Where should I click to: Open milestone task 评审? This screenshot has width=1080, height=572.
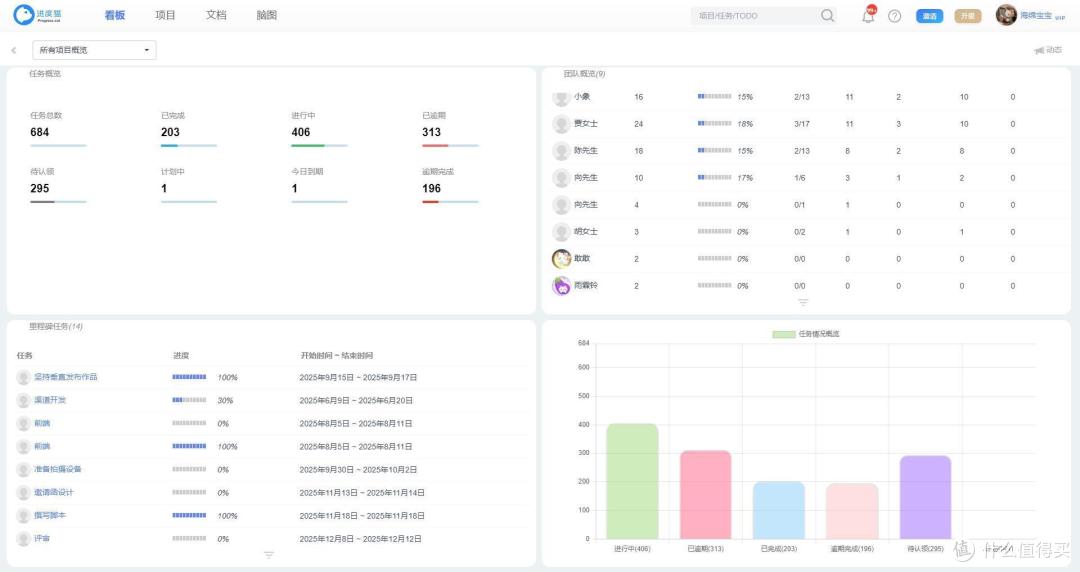tap(42, 538)
